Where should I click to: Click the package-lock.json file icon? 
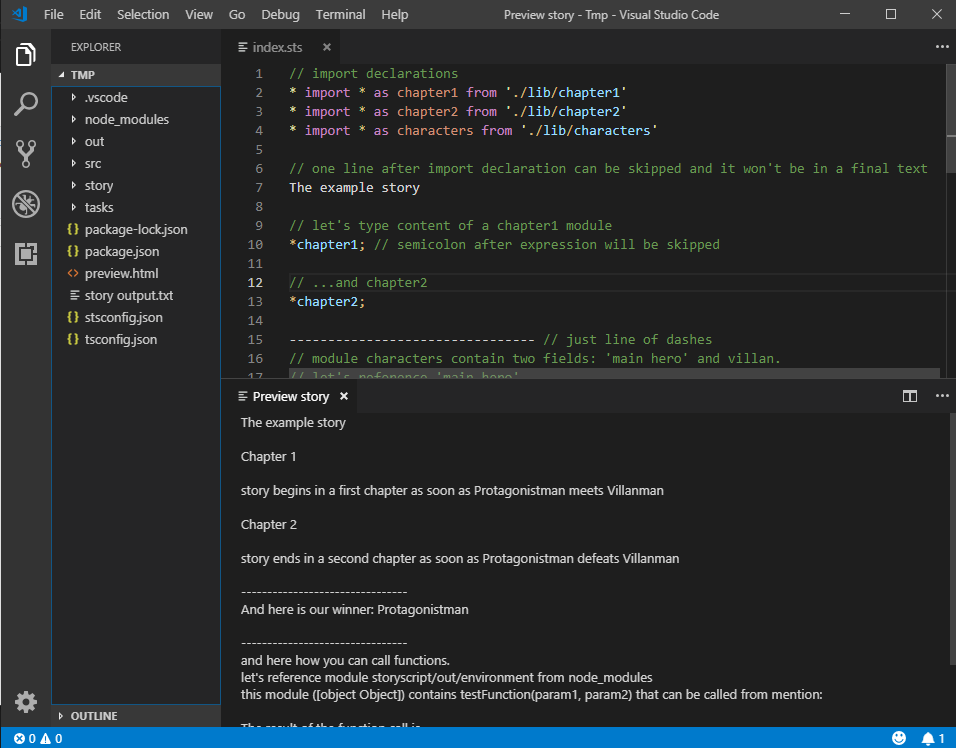pos(73,229)
